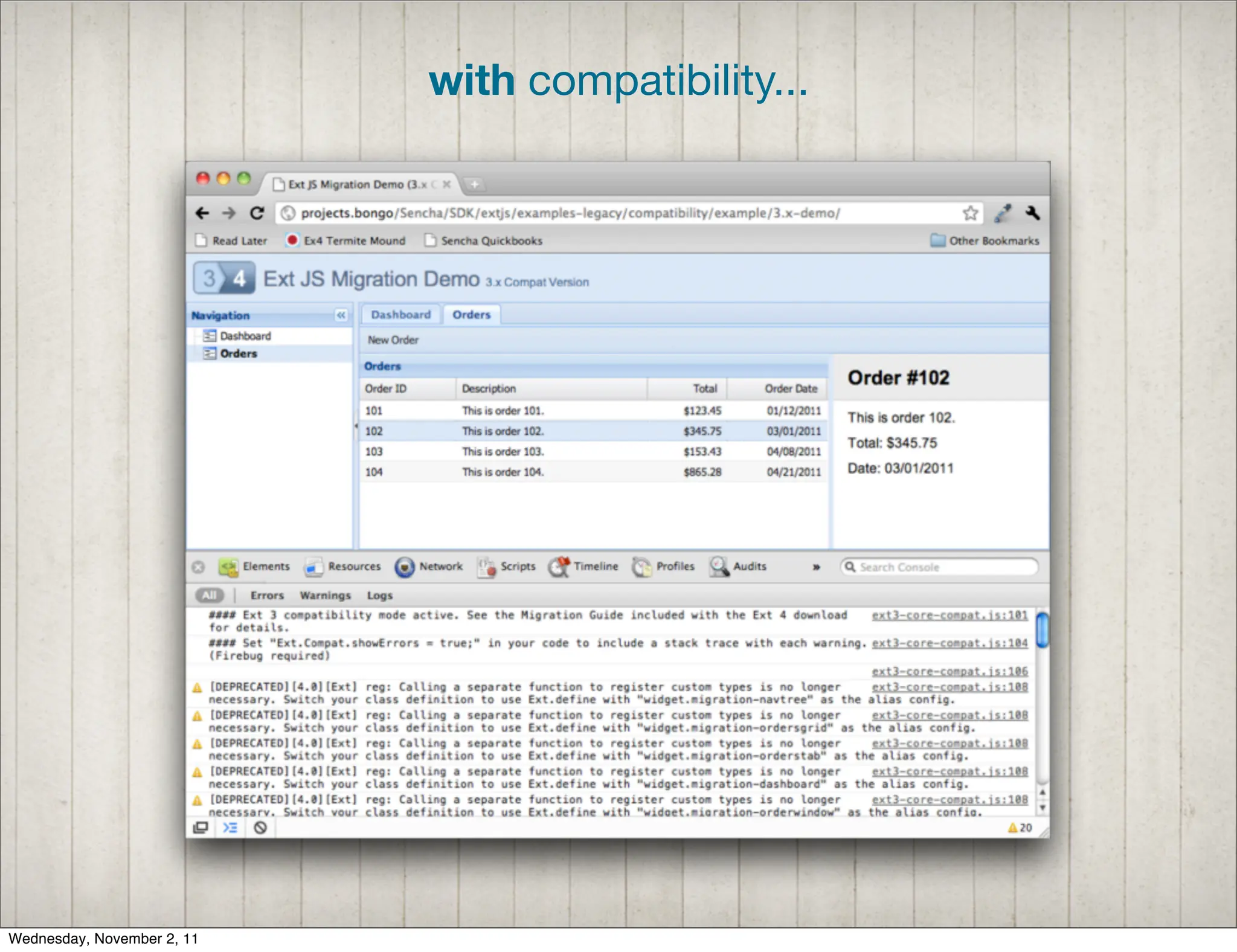
Task: Open the Timeline devtools panel
Action: (583, 567)
